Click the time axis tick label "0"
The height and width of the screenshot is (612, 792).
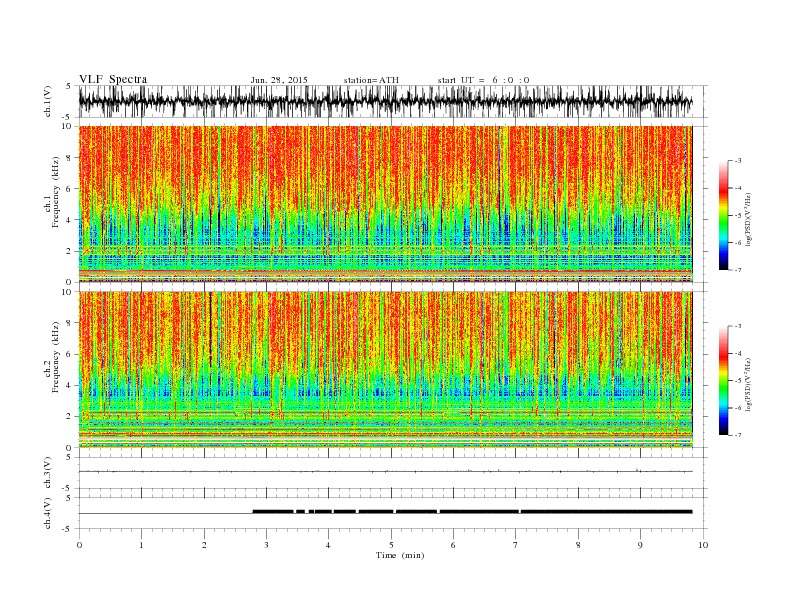(79, 545)
